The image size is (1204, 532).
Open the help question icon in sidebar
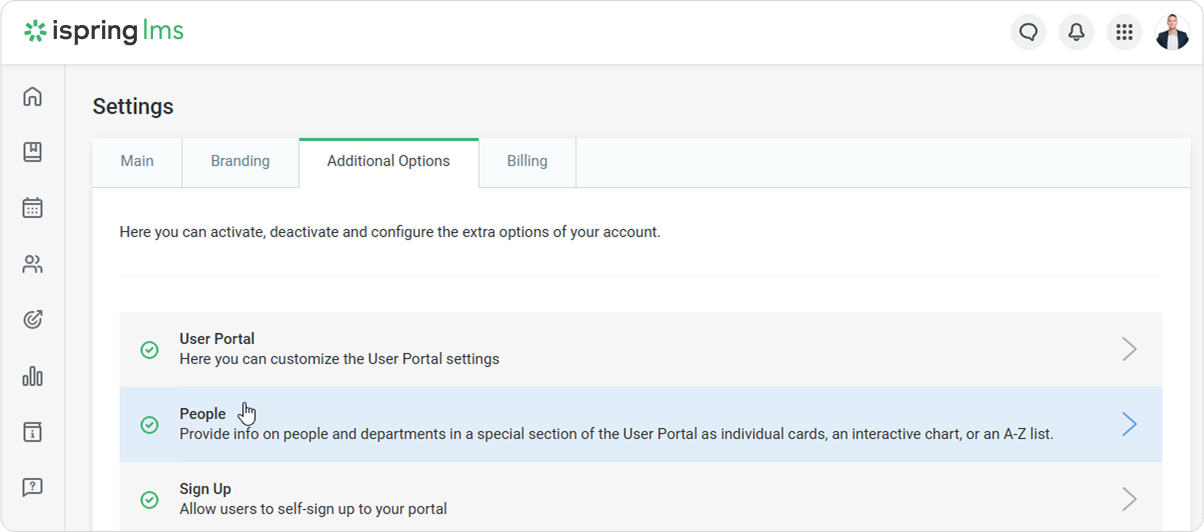[33, 488]
